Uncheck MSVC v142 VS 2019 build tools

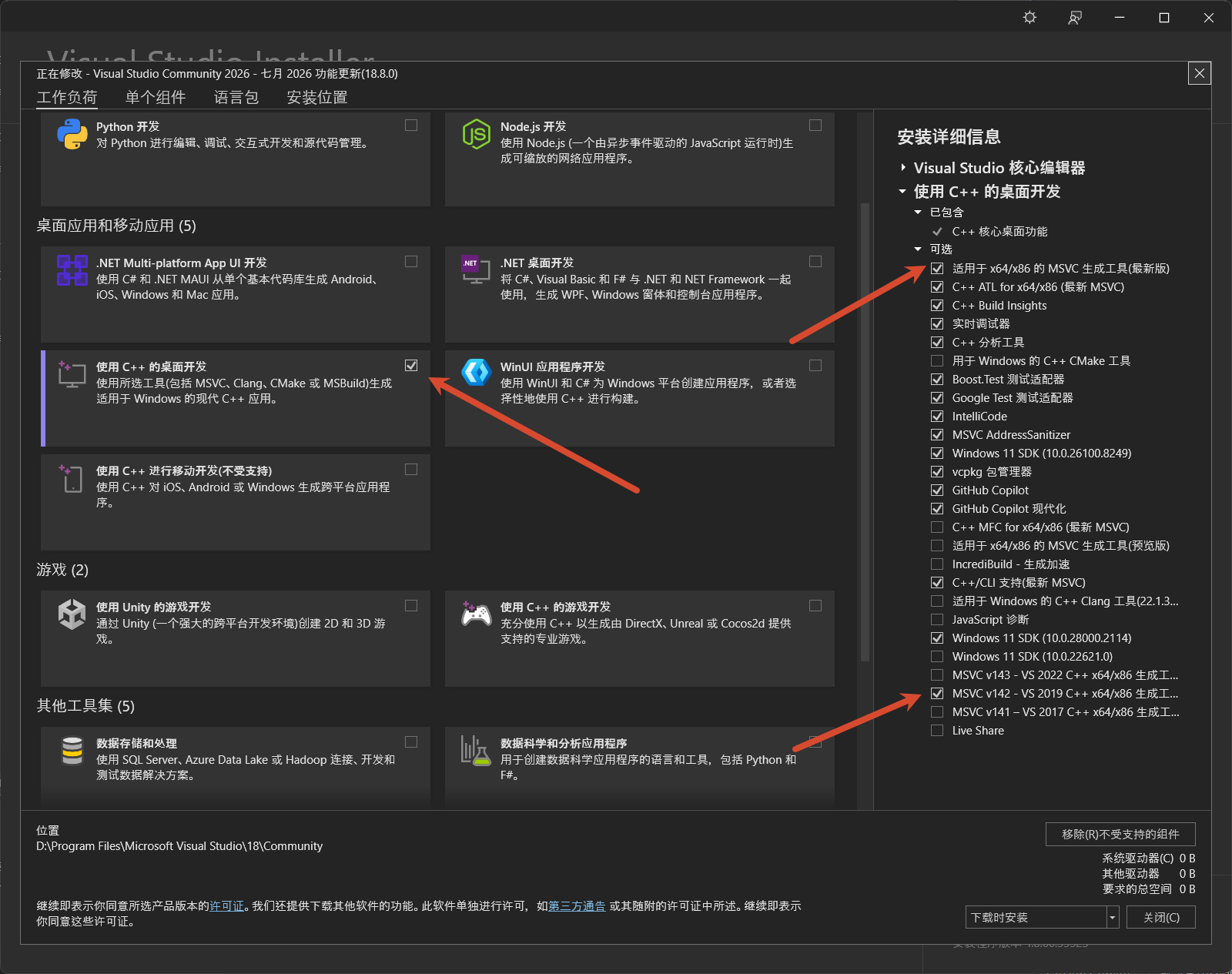pos(937,693)
